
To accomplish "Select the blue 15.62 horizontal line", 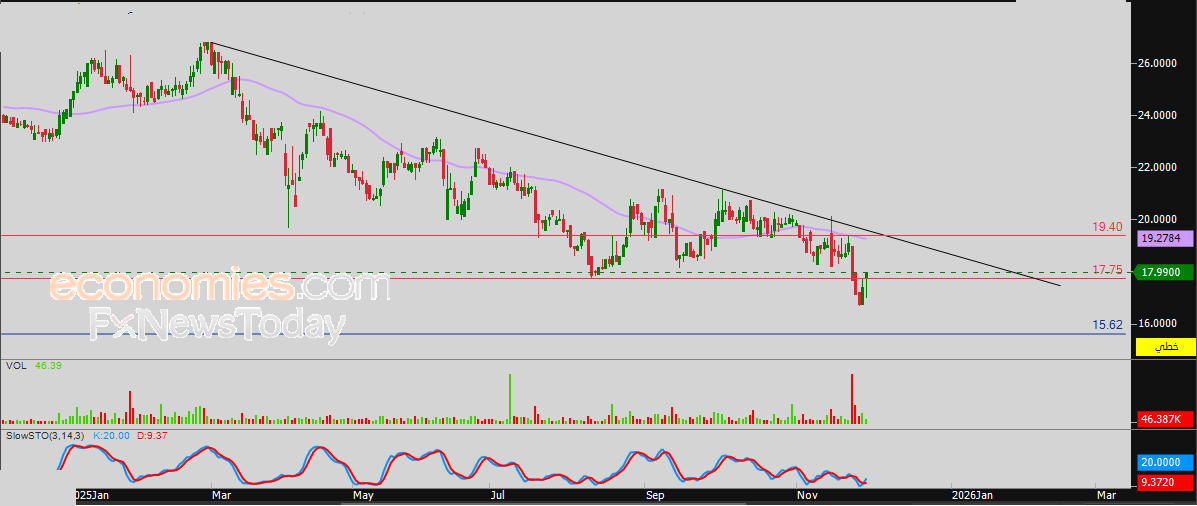I will [x=562, y=334].
